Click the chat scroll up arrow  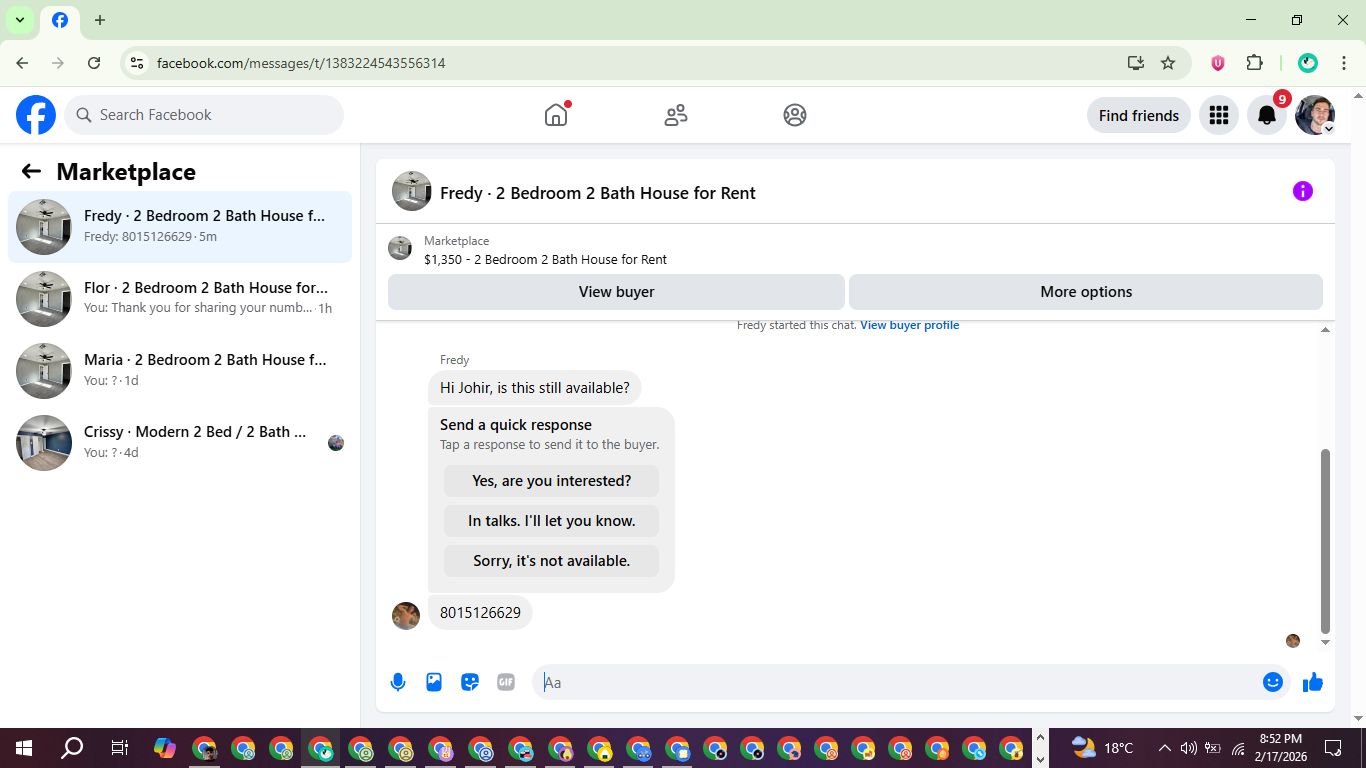[1326, 330]
